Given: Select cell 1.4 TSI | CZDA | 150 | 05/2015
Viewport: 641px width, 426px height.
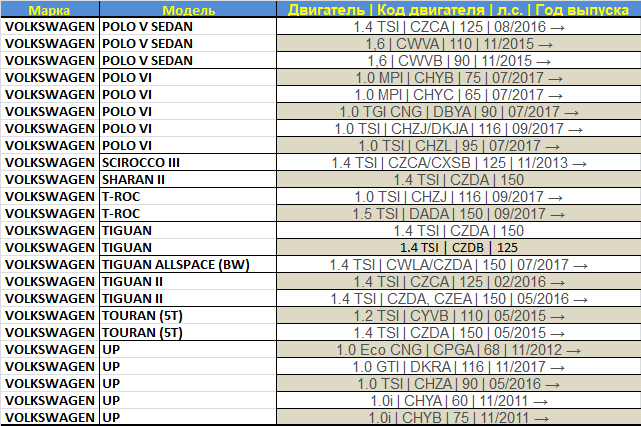Looking at the screenshot, I should coord(459,333).
